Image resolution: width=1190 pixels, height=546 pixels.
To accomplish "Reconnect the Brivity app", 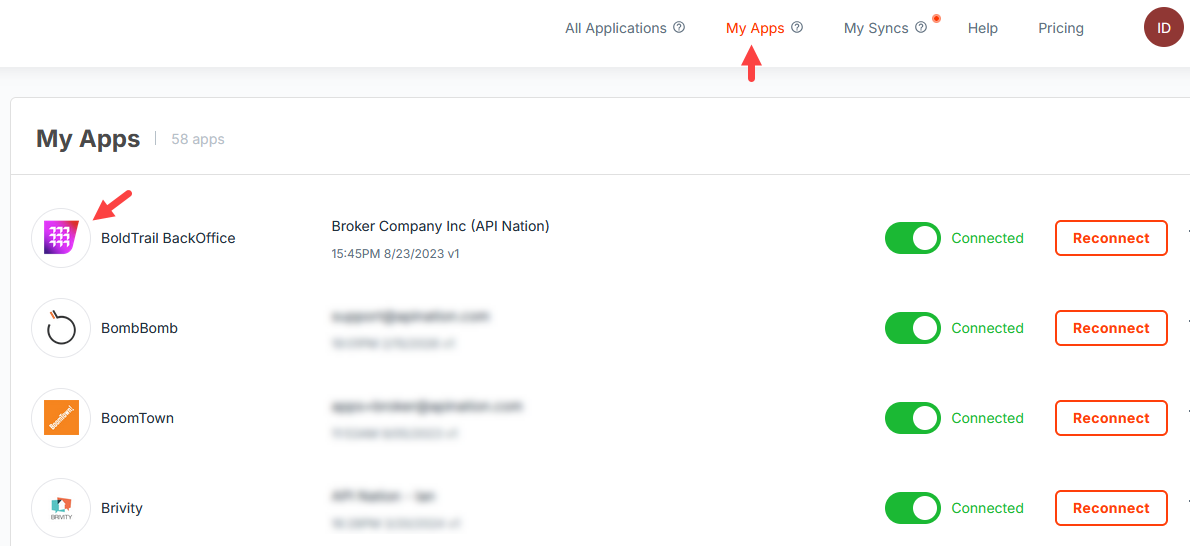I will 1111,508.
